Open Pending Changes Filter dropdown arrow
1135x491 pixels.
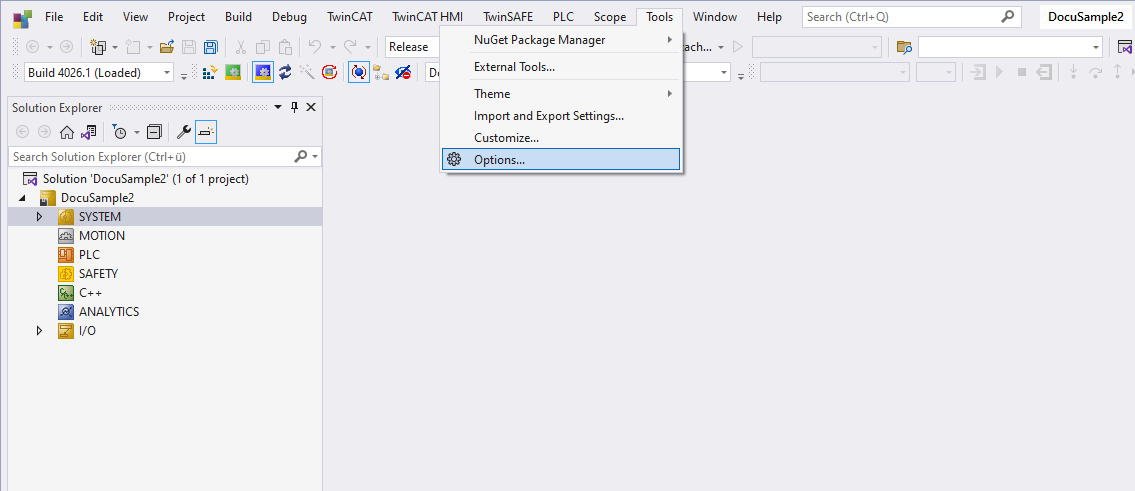coord(137,133)
